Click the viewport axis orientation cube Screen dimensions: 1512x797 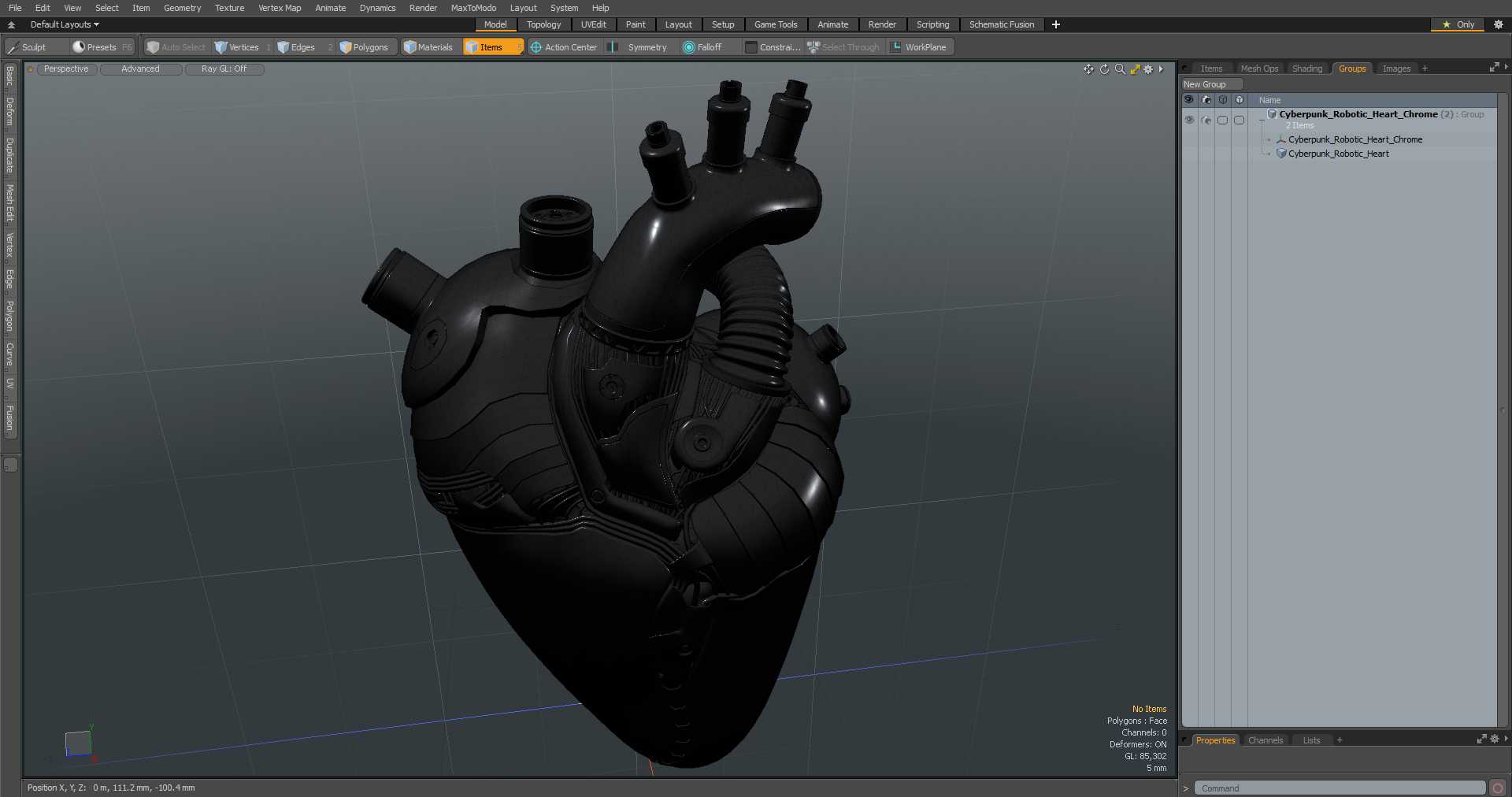(x=77, y=743)
